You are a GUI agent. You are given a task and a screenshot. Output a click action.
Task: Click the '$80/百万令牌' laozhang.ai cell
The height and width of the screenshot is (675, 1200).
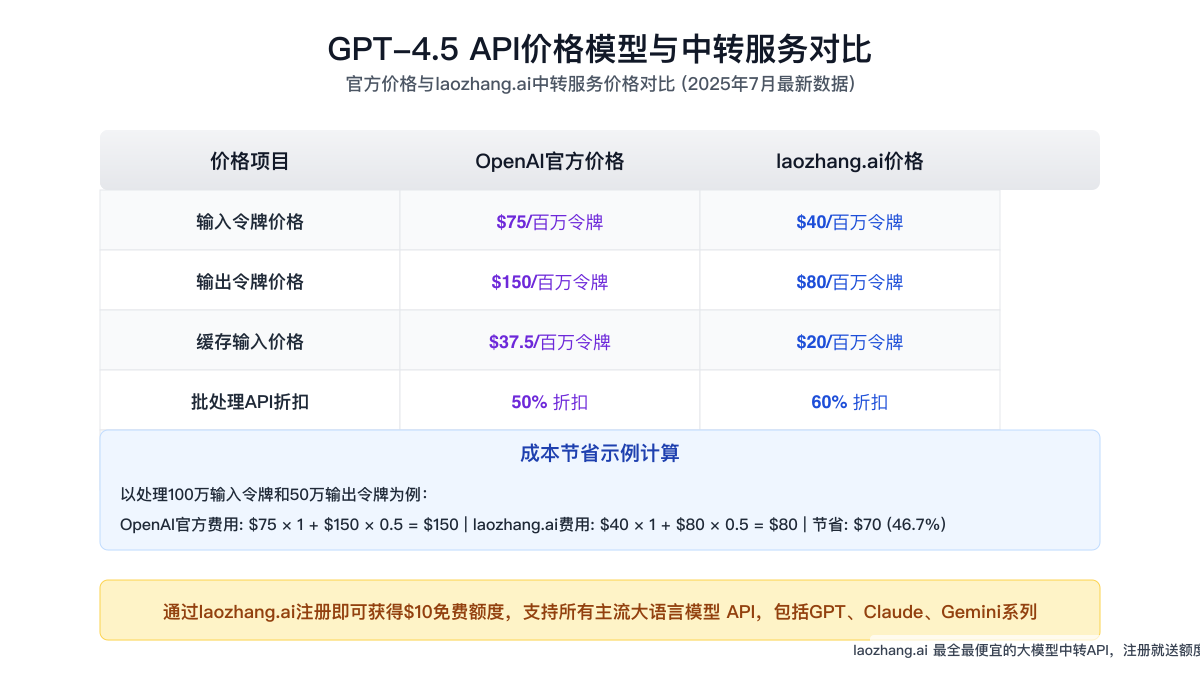tap(850, 281)
